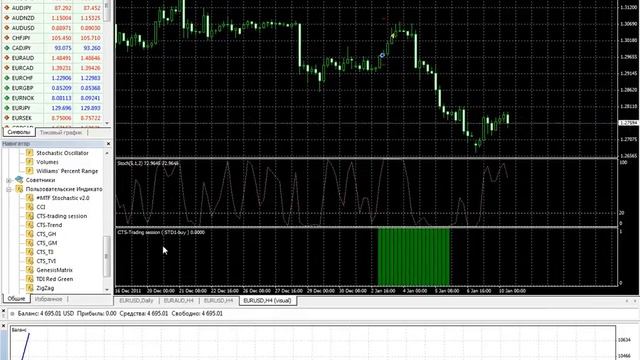Select the EURGBP row in Market Watch
The width and height of the screenshot is (640, 360).
pyautogui.click(x=53, y=88)
